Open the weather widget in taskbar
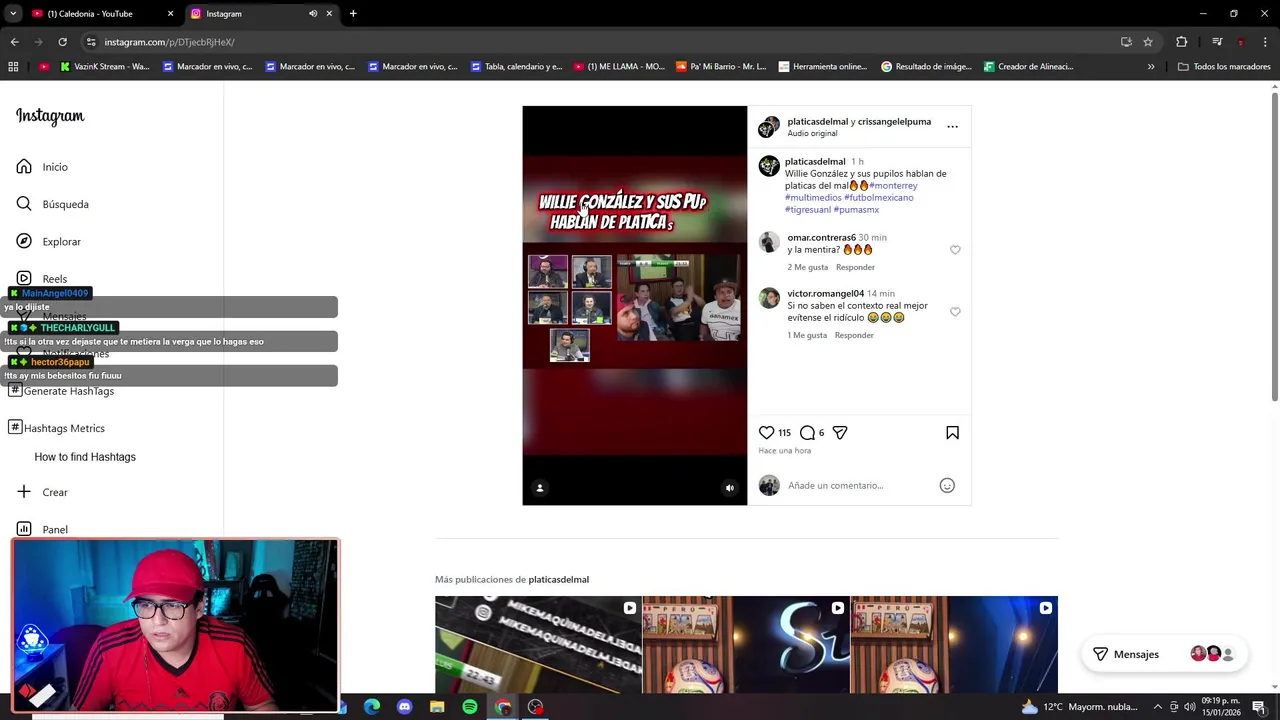 click(1080, 707)
